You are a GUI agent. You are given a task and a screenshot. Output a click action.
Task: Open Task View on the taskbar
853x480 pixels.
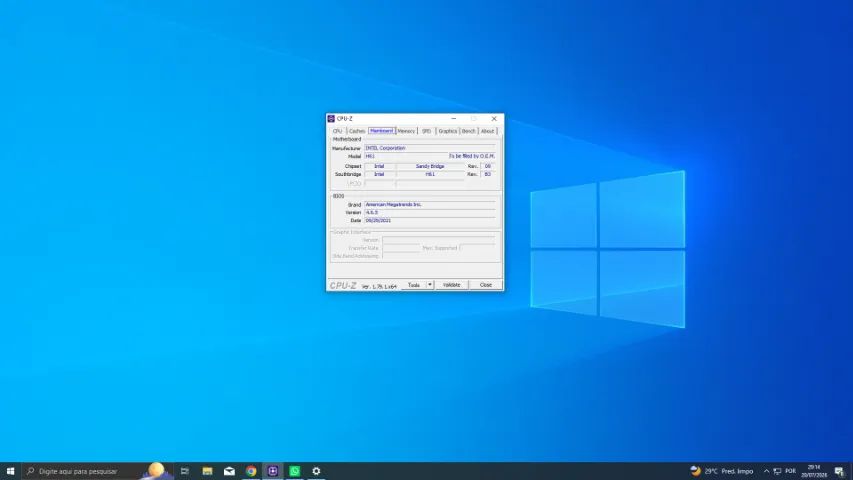click(185, 471)
